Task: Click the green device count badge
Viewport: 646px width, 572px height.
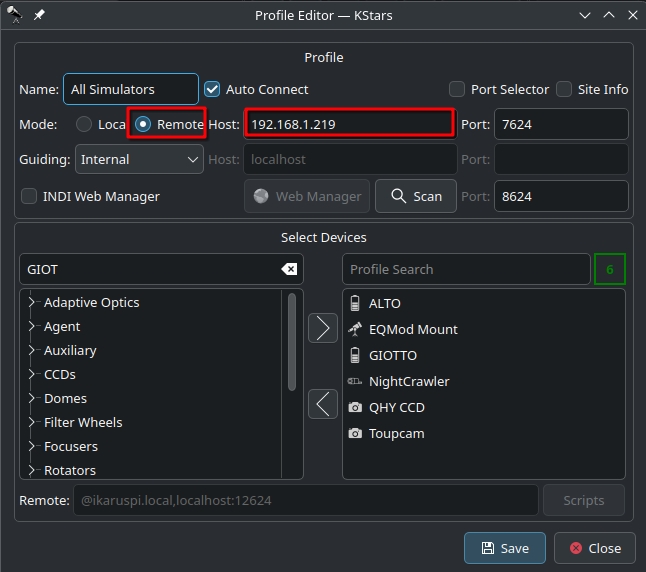Action: point(610,269)
